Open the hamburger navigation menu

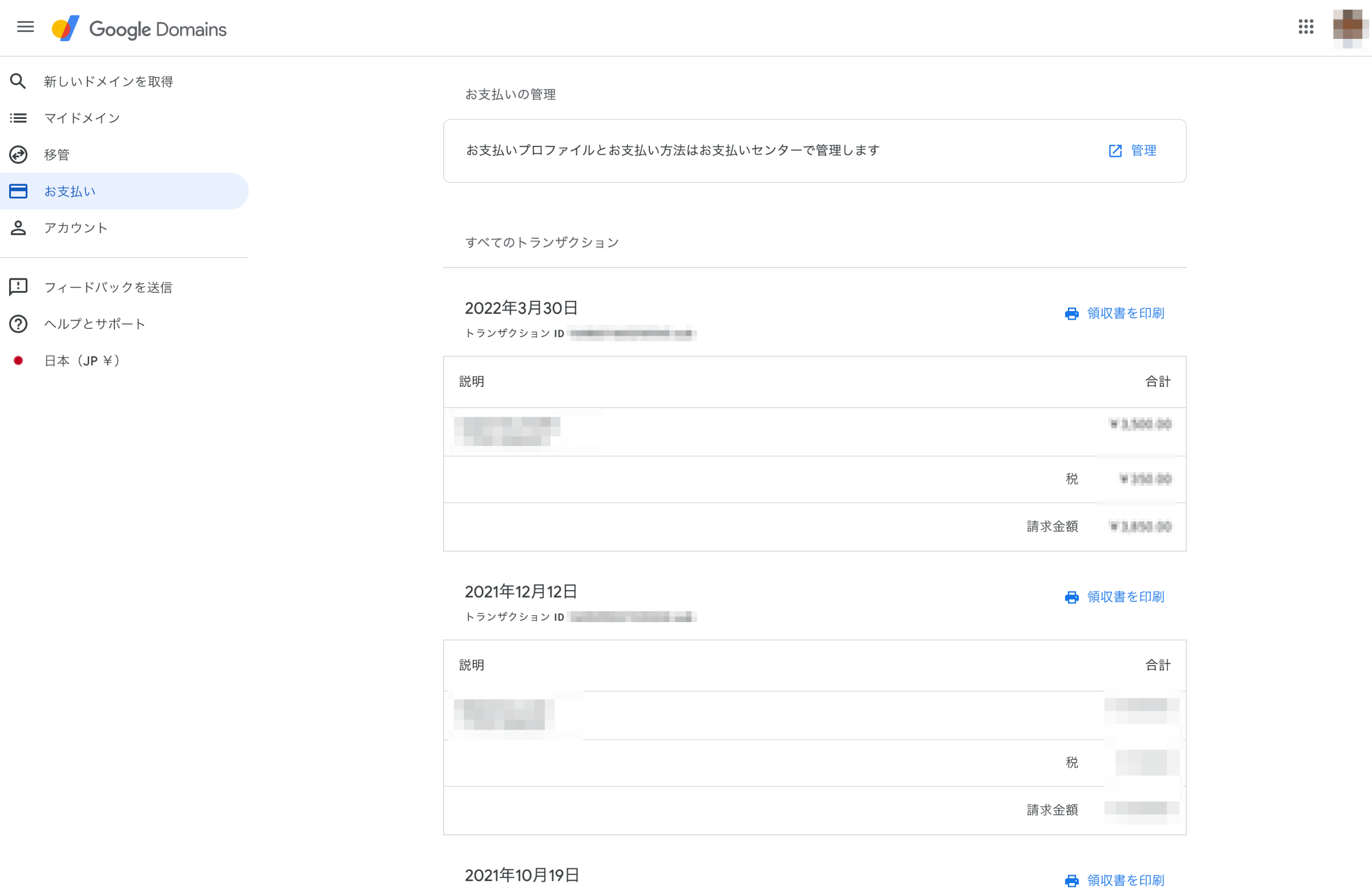[x=25, y=27]
